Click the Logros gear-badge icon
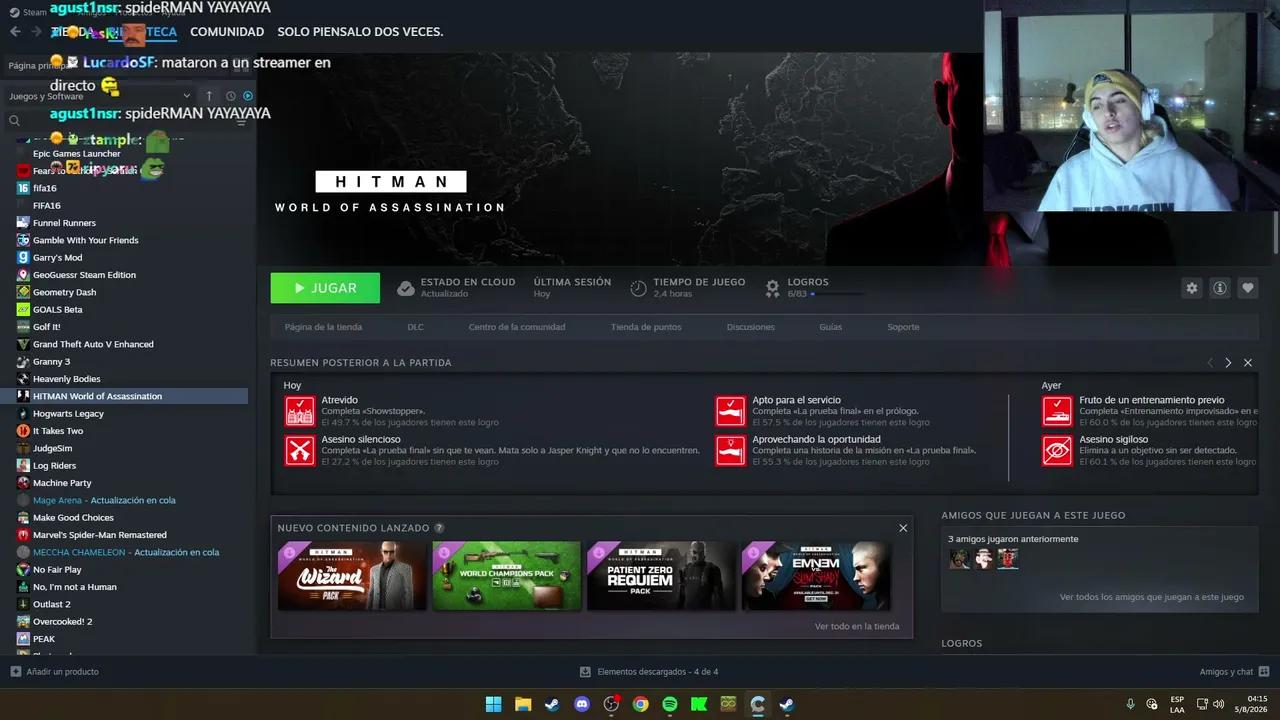1280x720 pixels. pyautogui.click(x=772, y=288)
